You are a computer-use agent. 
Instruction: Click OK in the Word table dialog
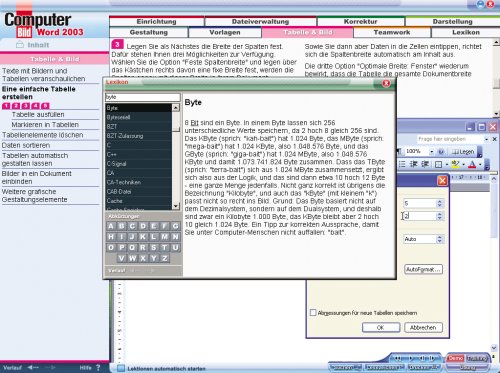[x=381, y=327]
